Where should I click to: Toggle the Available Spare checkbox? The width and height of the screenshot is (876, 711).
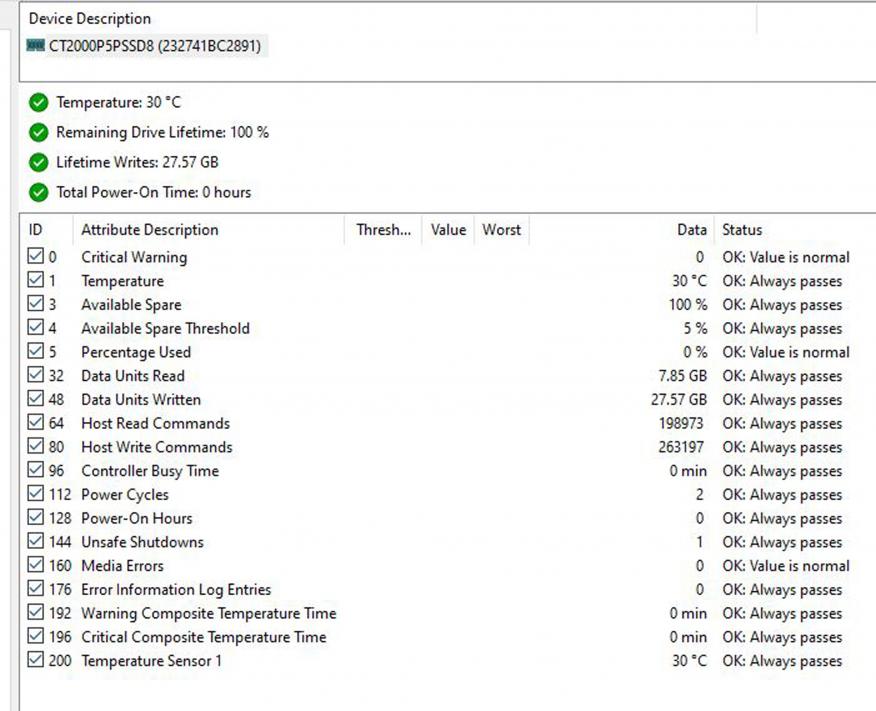pos(36,305)
